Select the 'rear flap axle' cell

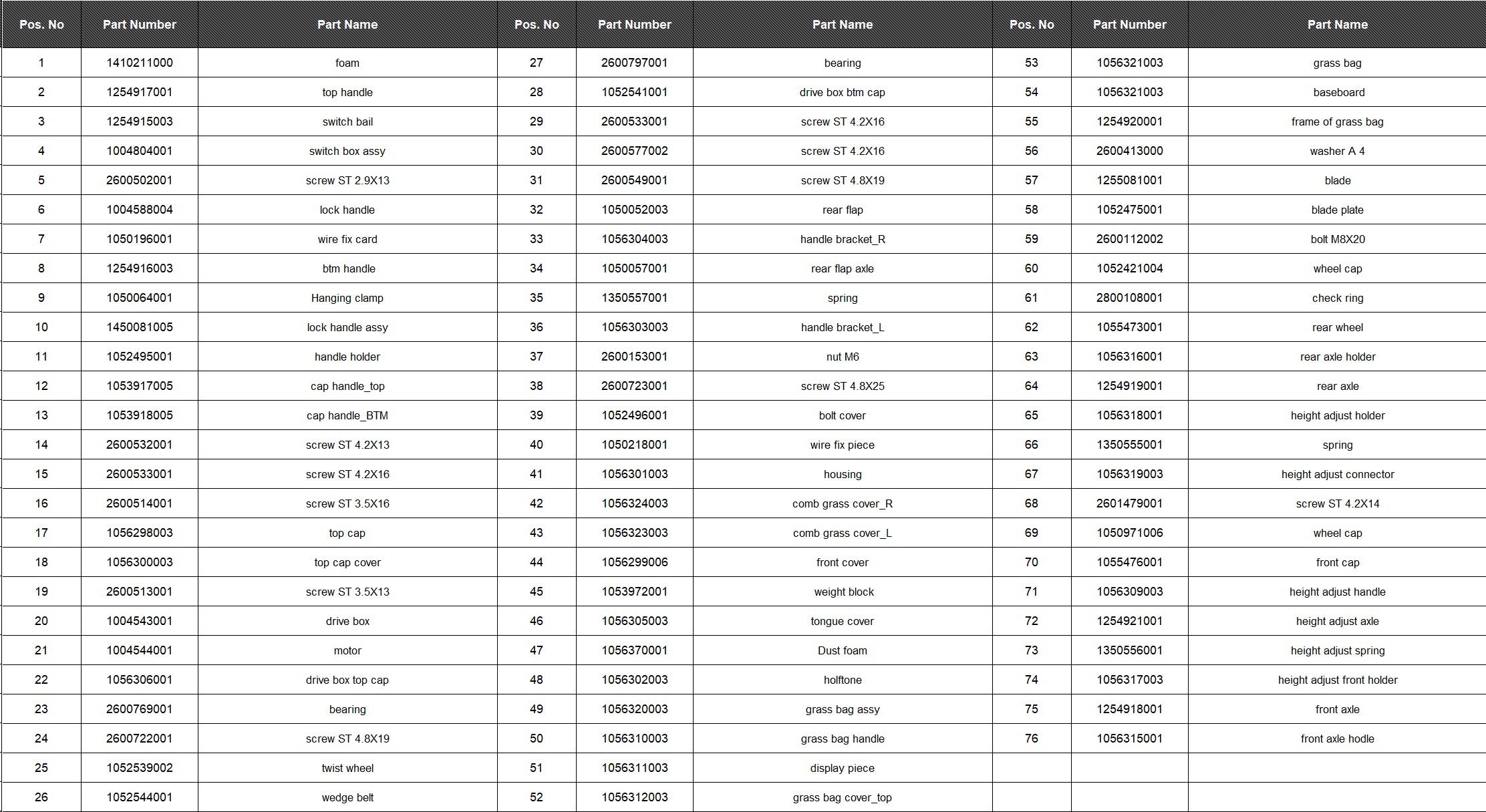(x=843, y=268)
